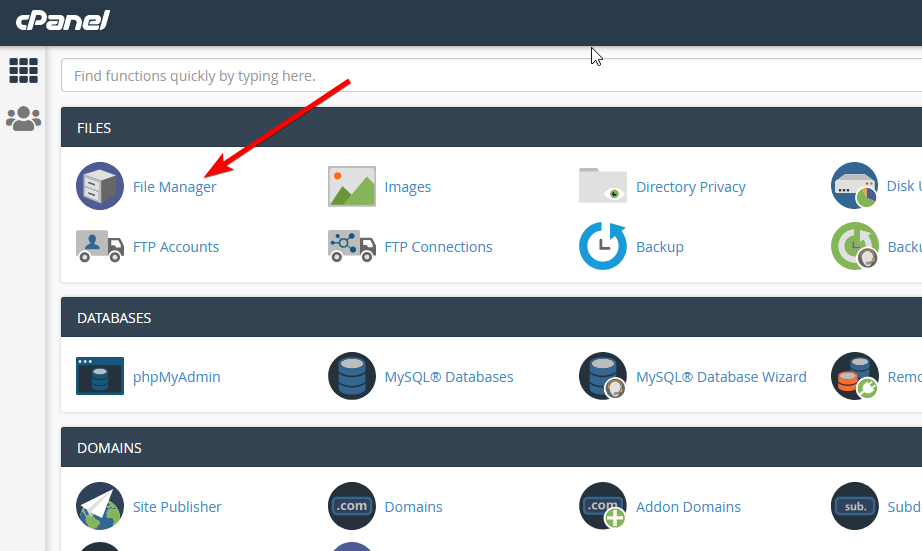The width and height of the screenshot is (922, 551).
Task: Open the Home grid icon in sidebar
Action: [x=24, y=71]
